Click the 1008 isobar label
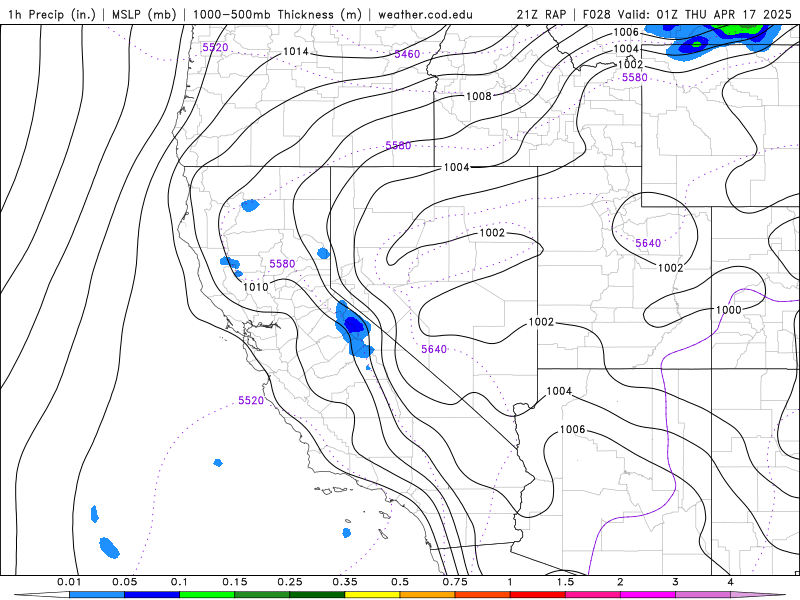800x600 pixels. 479,96
